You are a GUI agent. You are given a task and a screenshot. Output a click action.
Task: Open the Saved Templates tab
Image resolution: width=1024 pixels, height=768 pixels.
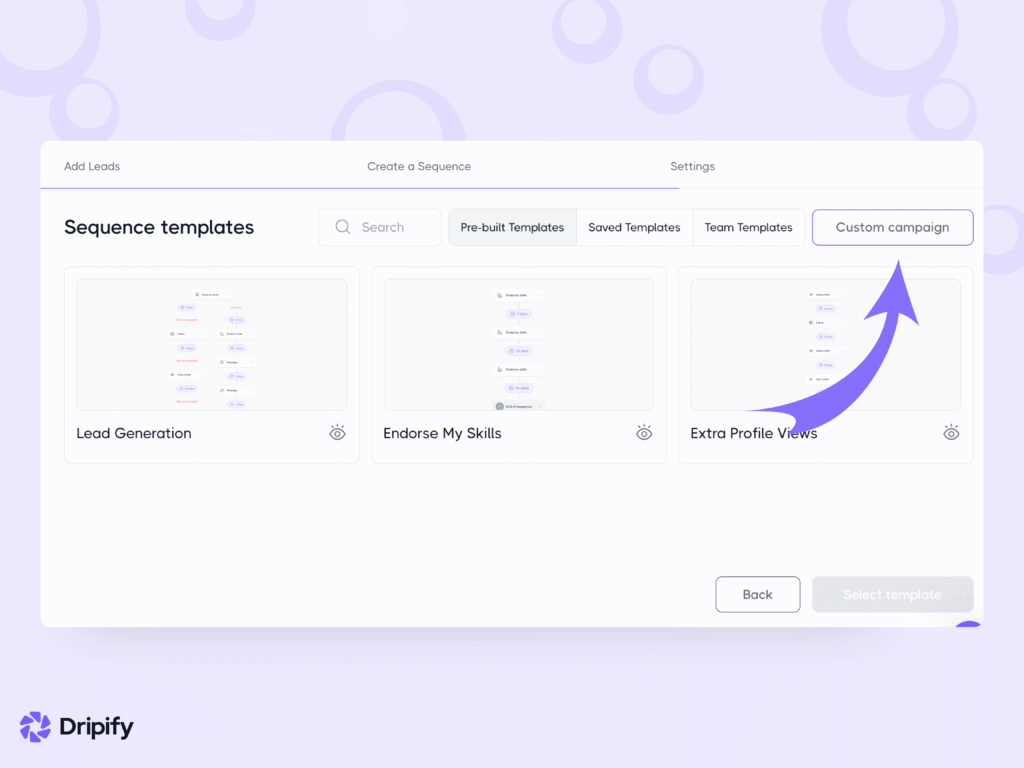(x=634, y=227)
